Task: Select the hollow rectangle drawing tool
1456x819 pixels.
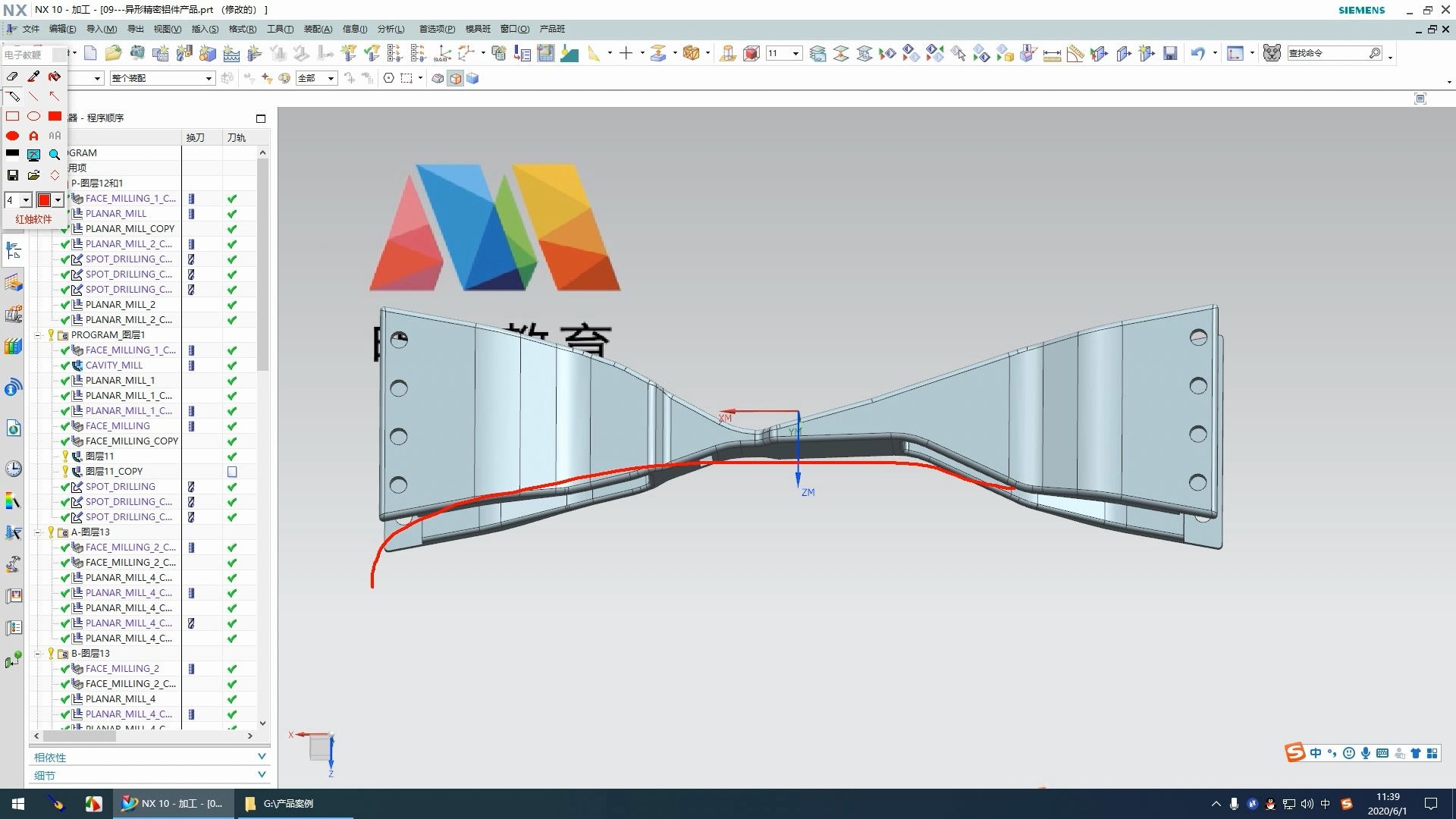Action: (x=12, y=116)
